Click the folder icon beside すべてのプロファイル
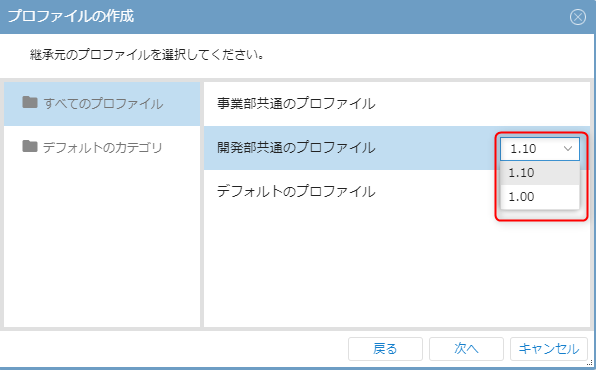 click(30, 102)
